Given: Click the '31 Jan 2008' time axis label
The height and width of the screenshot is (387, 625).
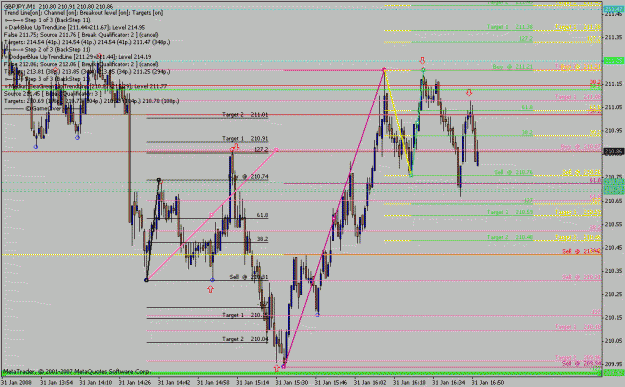Looking at the screenshot, I should (15, 383).
